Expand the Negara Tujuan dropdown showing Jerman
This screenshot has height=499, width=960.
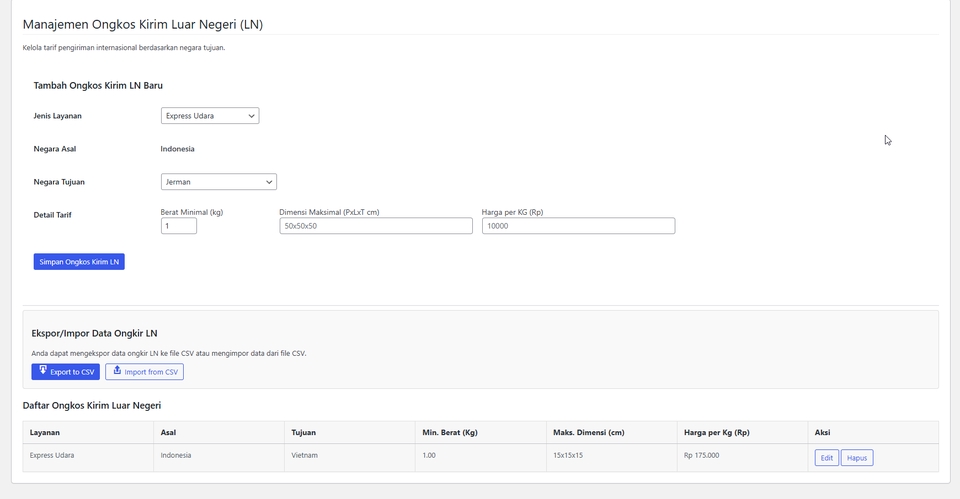pyautogui.click(x=219, y=182)
